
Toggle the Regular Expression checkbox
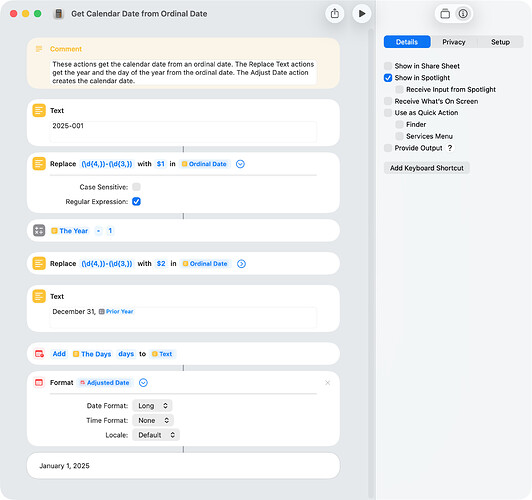[x=136, y=201]
